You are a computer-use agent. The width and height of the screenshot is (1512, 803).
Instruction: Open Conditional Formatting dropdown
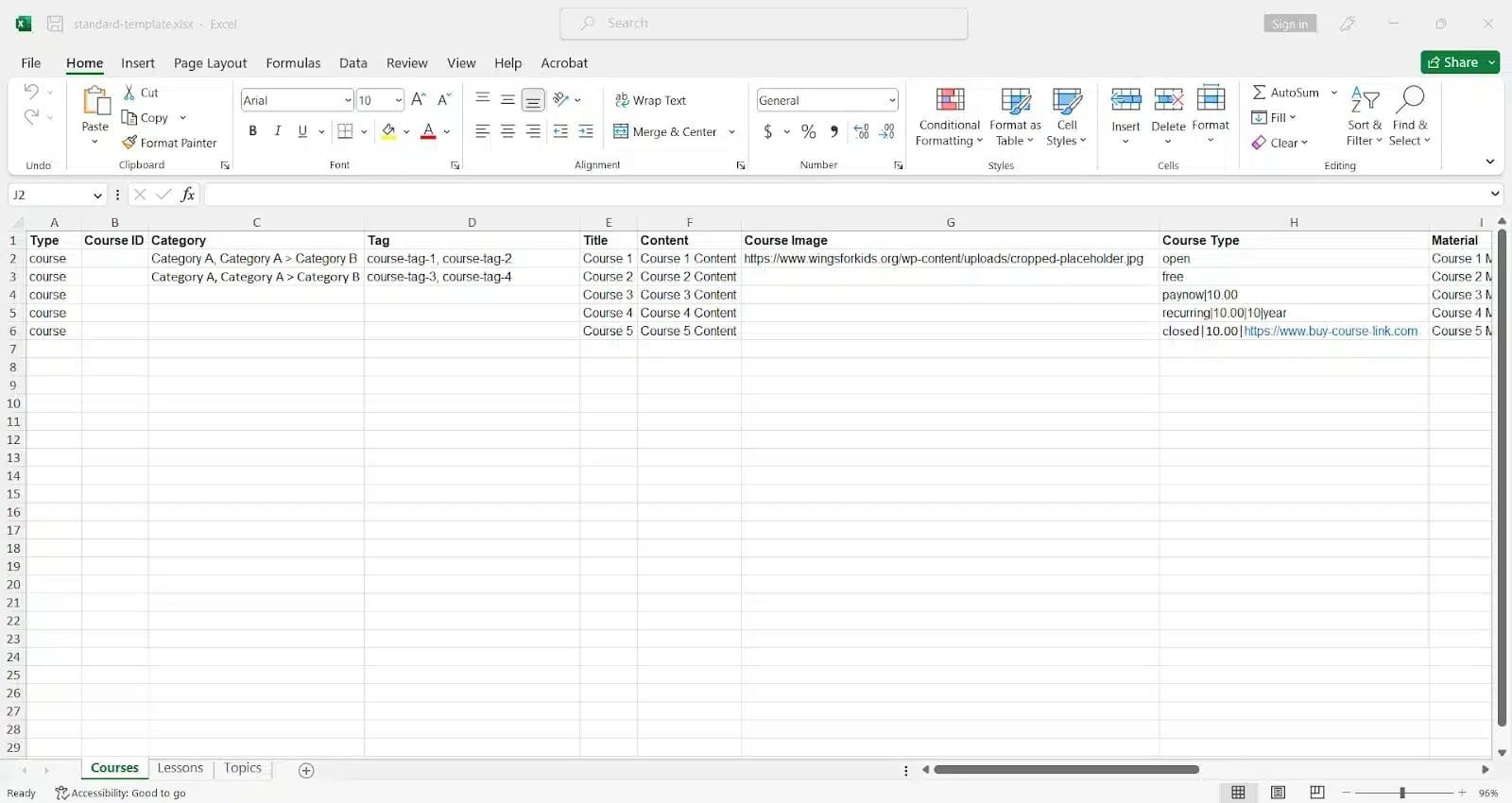click(x=950, y=117)
